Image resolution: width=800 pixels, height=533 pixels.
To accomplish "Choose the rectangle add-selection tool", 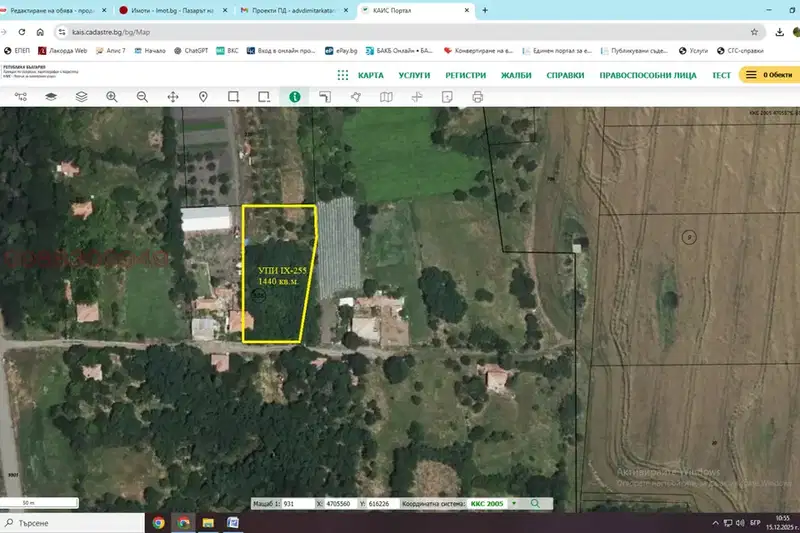I will click(234, 97).
